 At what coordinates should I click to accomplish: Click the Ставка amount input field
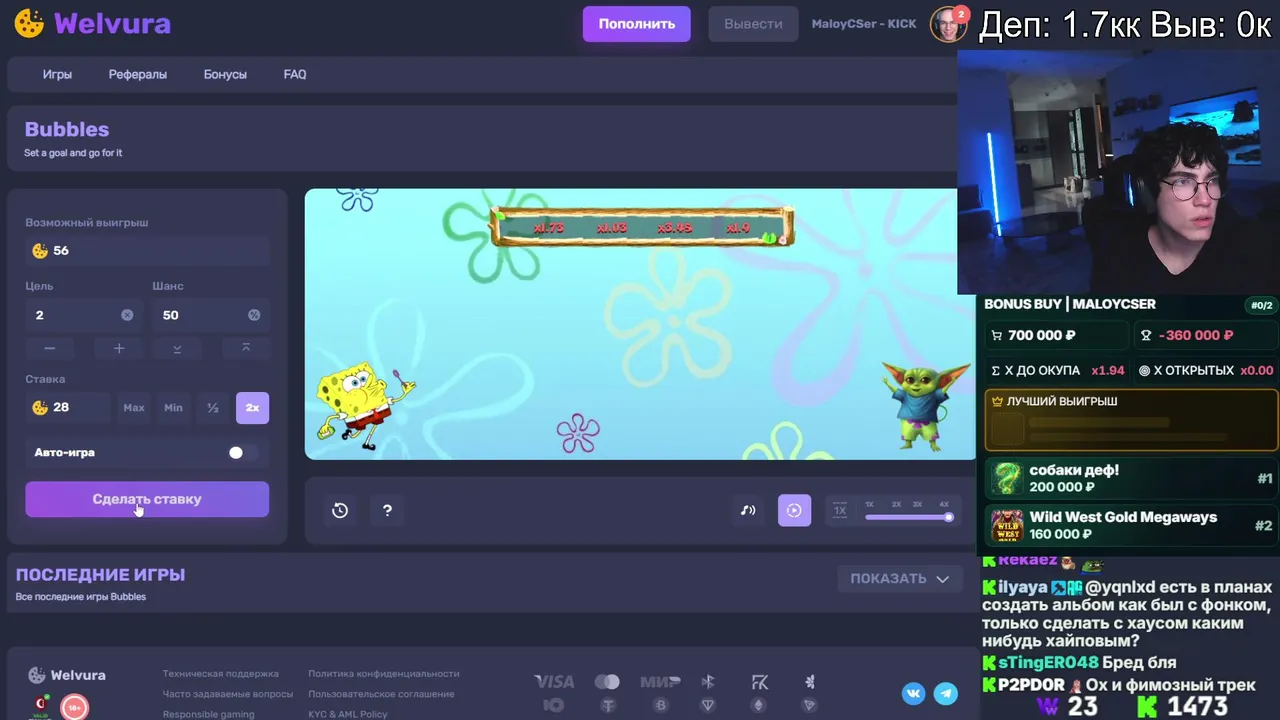point(68,407)
